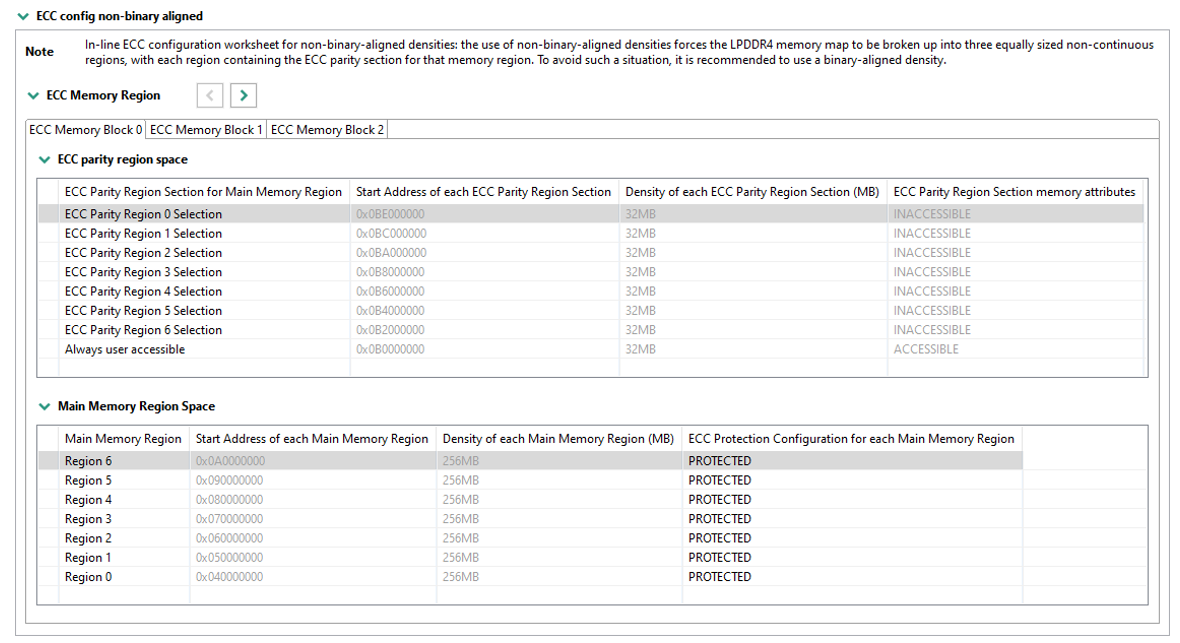Change ECC protection value for Region 3
Screen dimensions: 1180x643
[719, 519]
